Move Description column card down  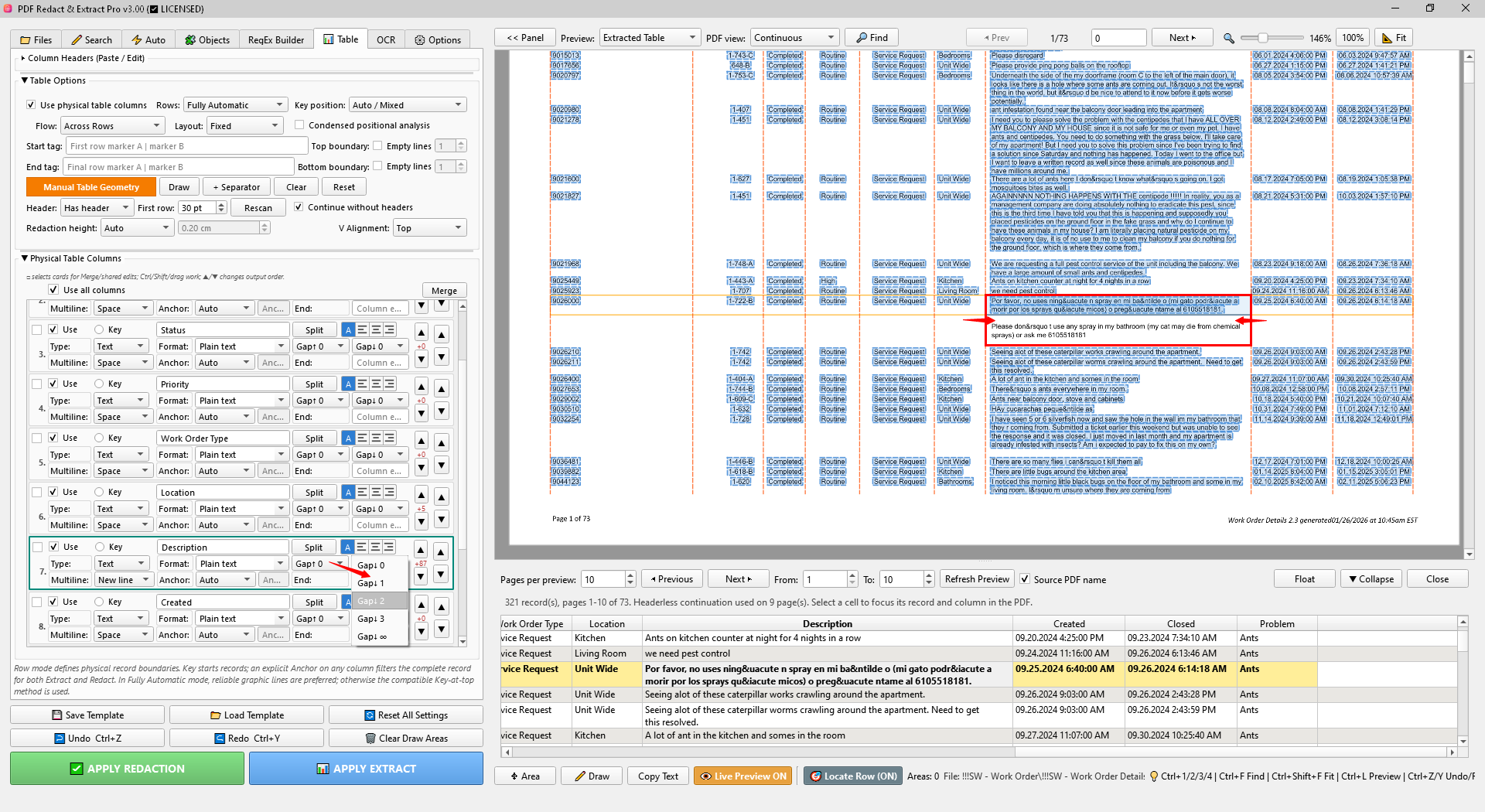(x=440, y=575)
